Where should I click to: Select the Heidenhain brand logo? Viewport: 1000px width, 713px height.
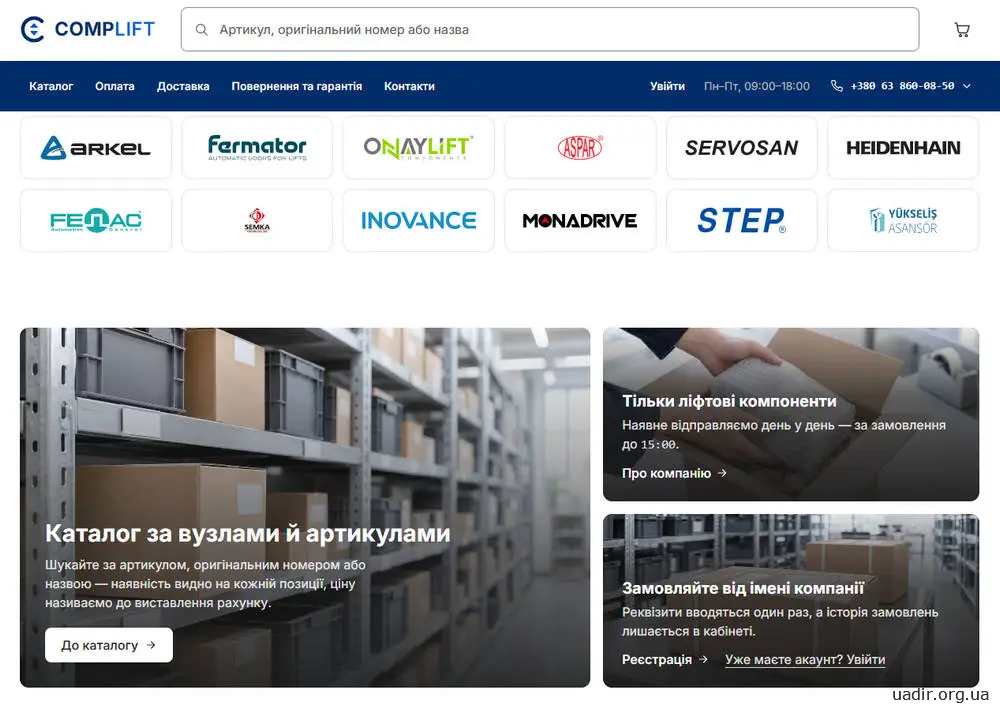903,147
